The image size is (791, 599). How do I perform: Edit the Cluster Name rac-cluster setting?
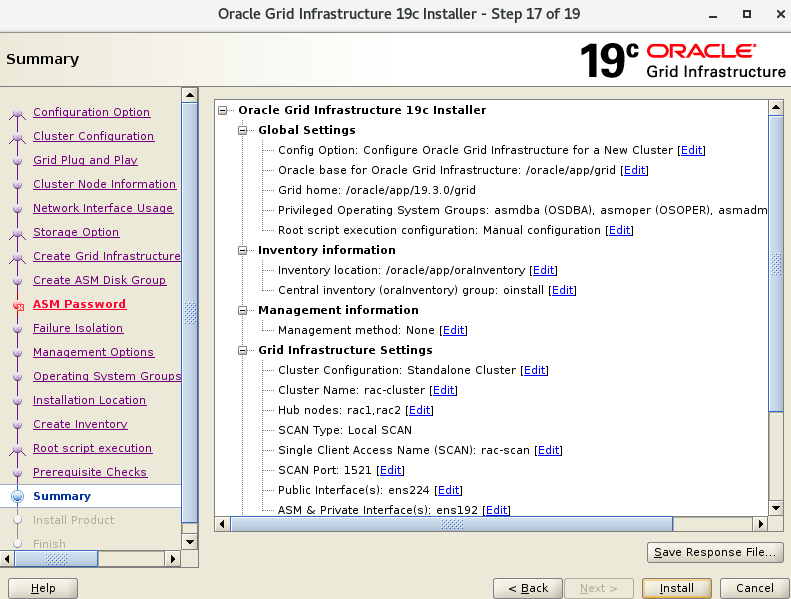443,390
